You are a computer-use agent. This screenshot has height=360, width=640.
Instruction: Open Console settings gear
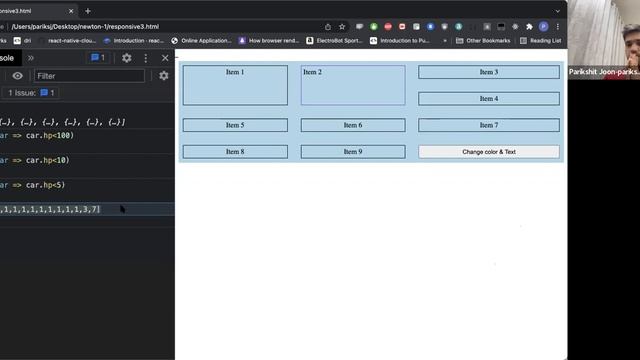(x=164, y=76)
